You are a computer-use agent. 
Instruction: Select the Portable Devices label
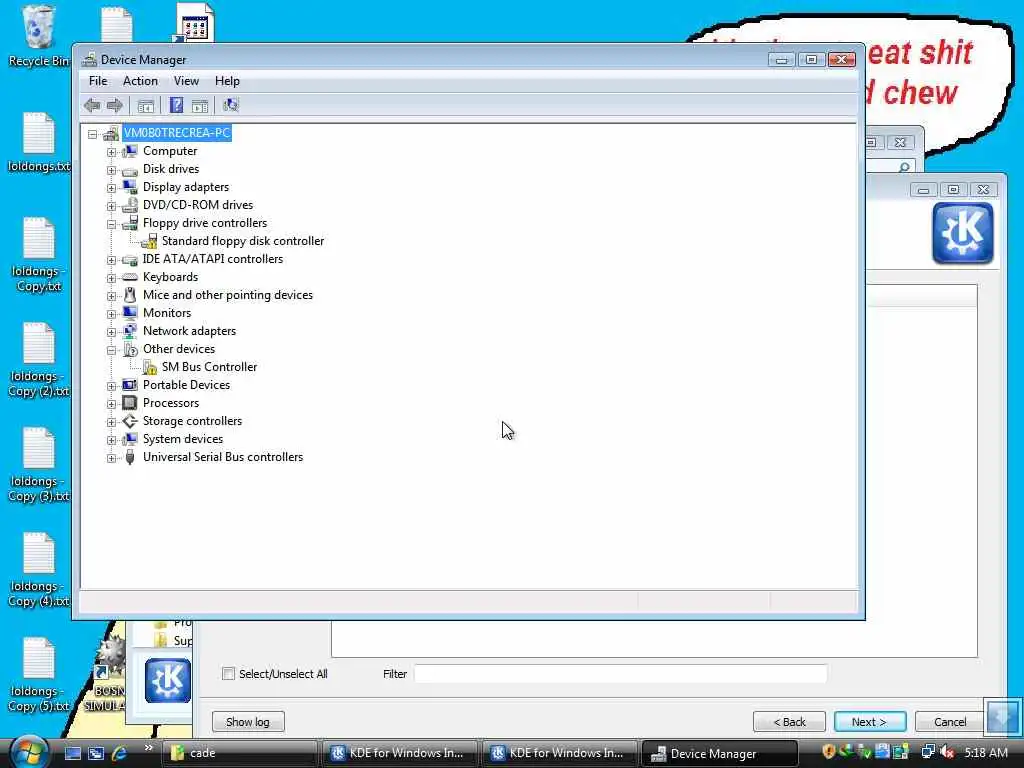(187, 385)
